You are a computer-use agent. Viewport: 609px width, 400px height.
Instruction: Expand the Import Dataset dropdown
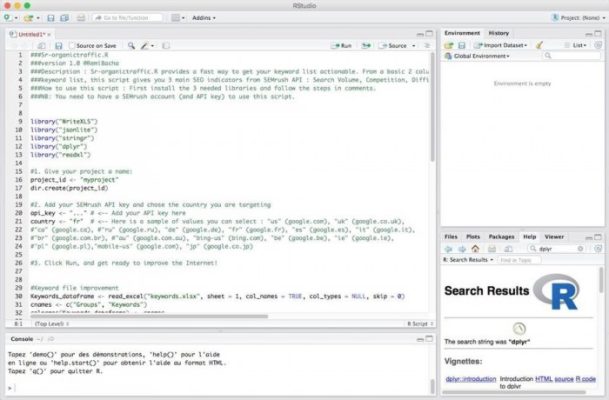coord(501,45)
